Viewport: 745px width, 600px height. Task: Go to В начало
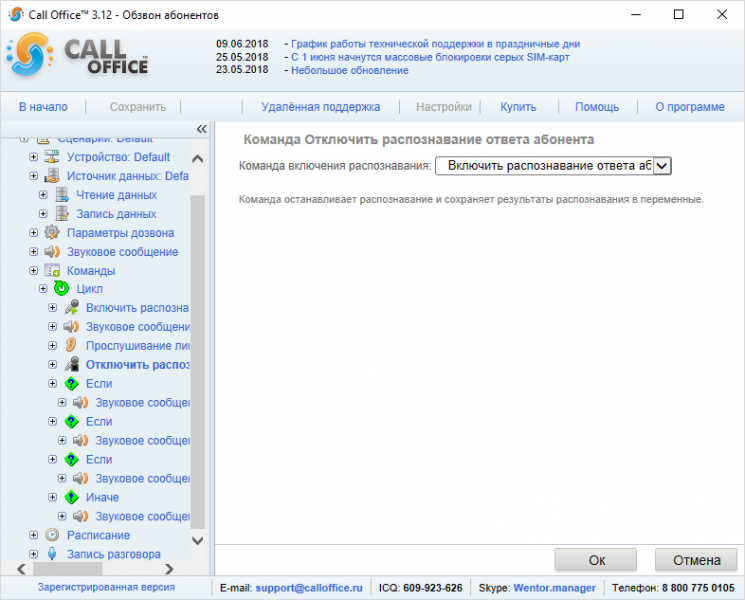[43, 107]
